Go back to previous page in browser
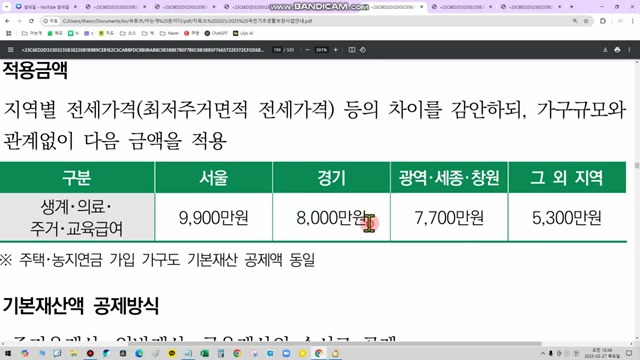This screenshot has height=360, width=640. (x=7, y=21)
